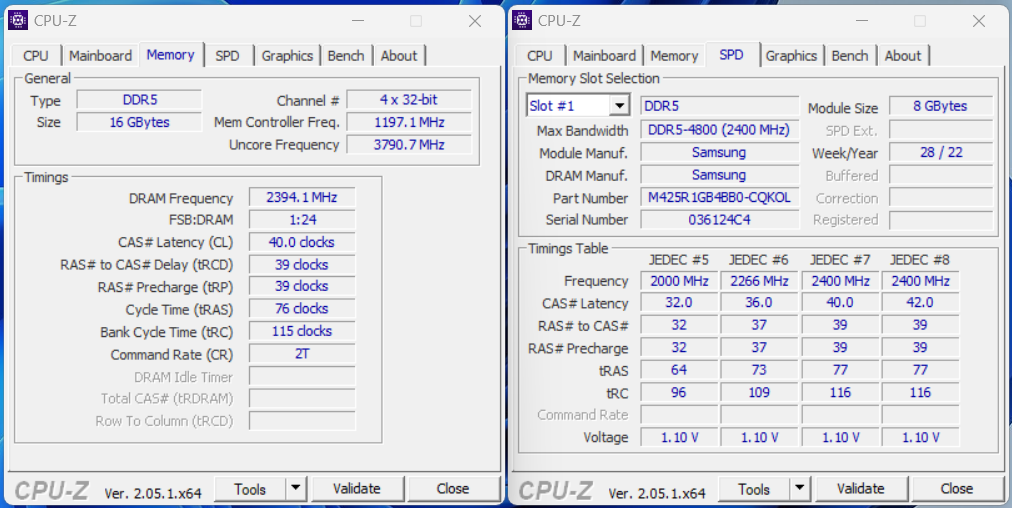Viewport: 1012px width, 508px height.
Task: Click Cycle Time (tRAS) 76 clocks value
Action: click(x=302, y=309)
